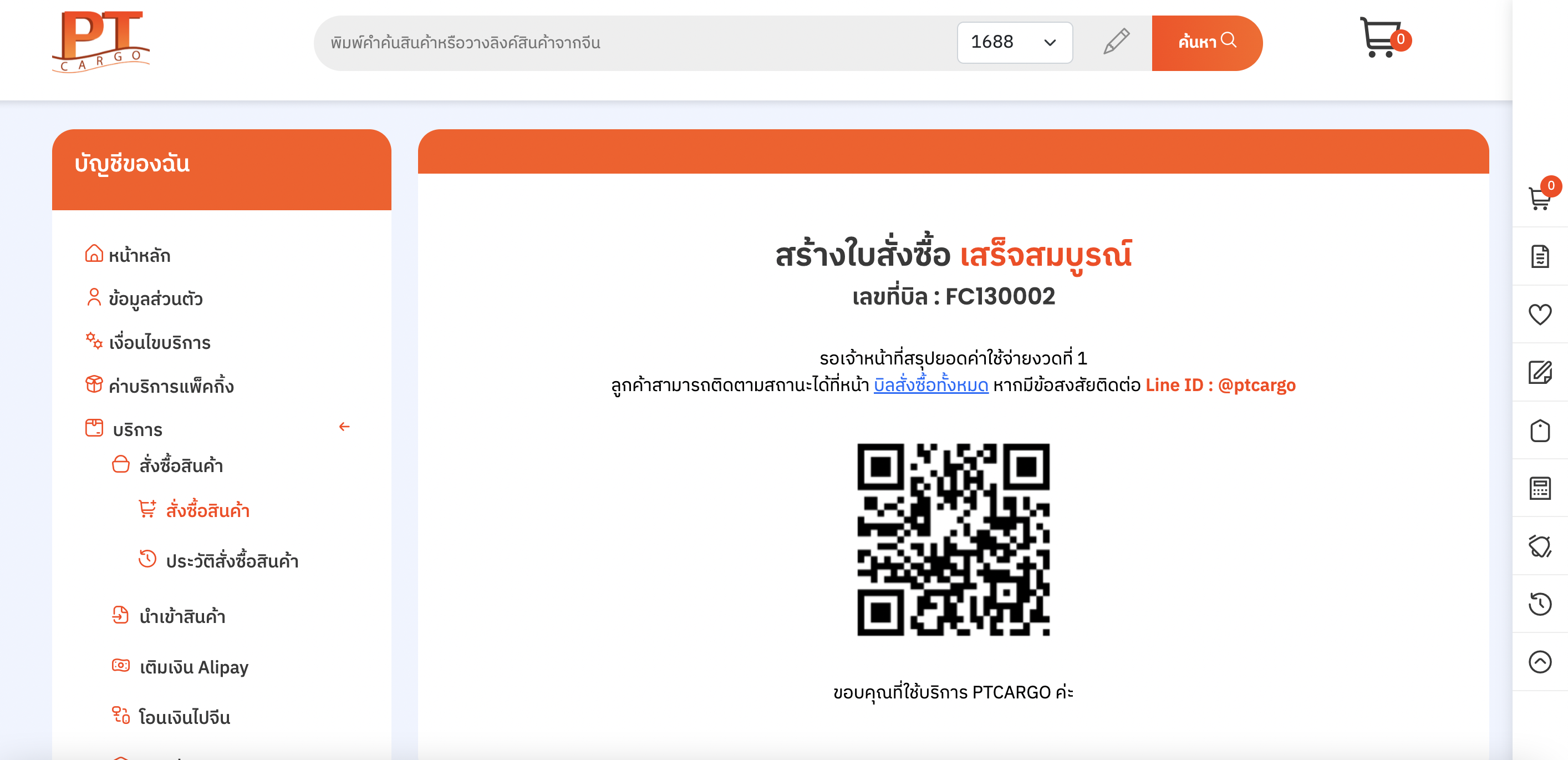Click the PT Cargo logo
The width and height of the screenshot is (1568, 760).
point(101,42)
